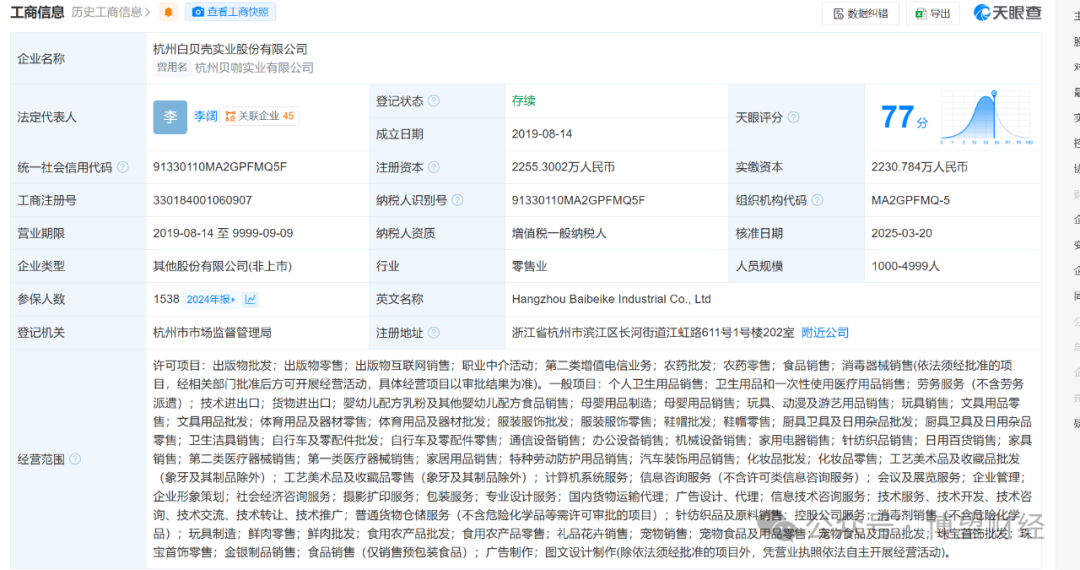Select registration authority 杭州市市场监督管理局
This screenshot has height=570, width=1080.
pos(212,333)
